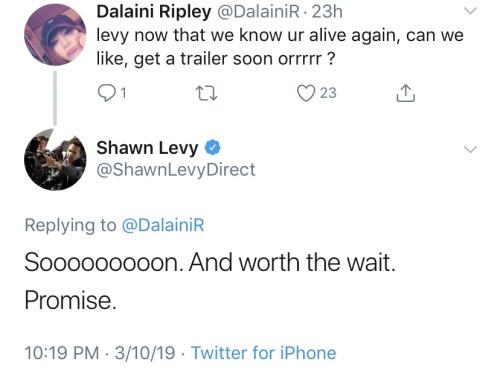Like Dalaini Ripley's tweet with the heart
Viewport: 500px width, 379px height.
306,93
